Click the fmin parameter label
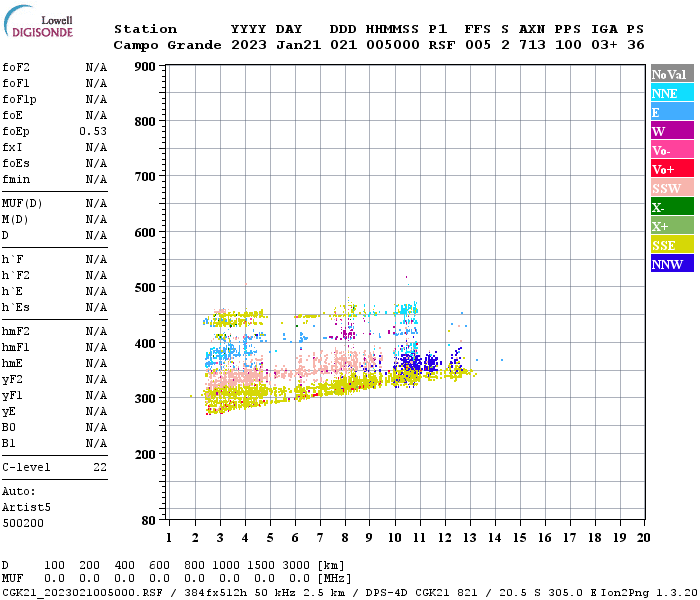This screenshot has height=600, width=700. [16, 179]
